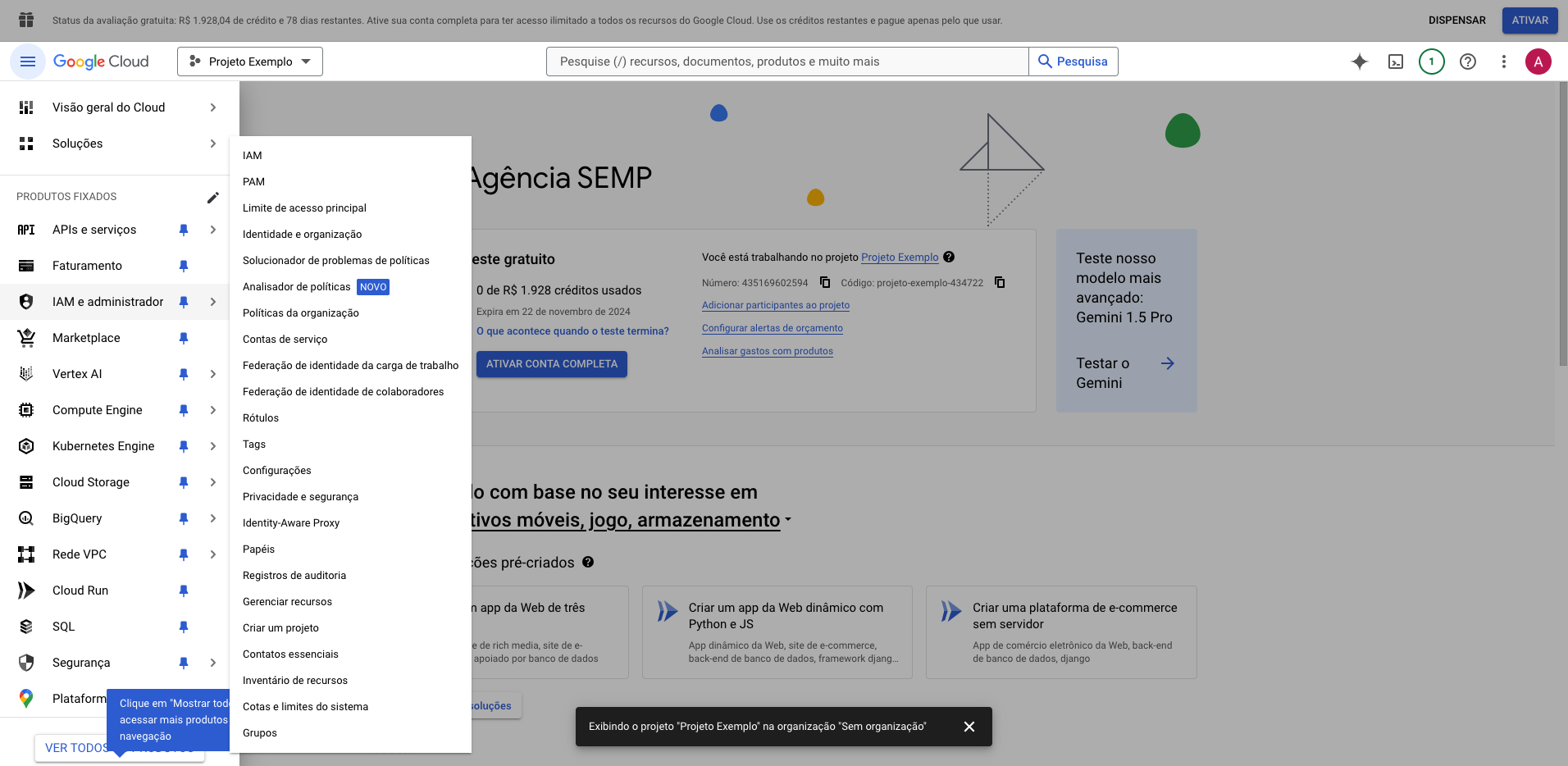Edit pinned products pencil icon
This screenshot has width=1568, height=766.
click(212, 197)
